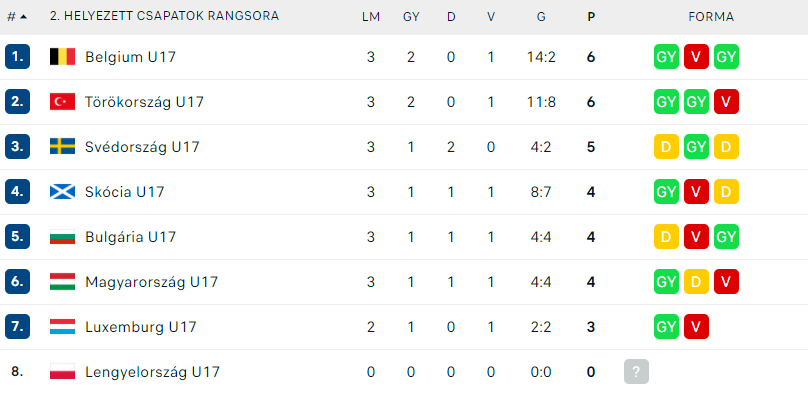Click the Poland flag icon
This screenshot has height=394, width=808.
(x=62, y=372)
